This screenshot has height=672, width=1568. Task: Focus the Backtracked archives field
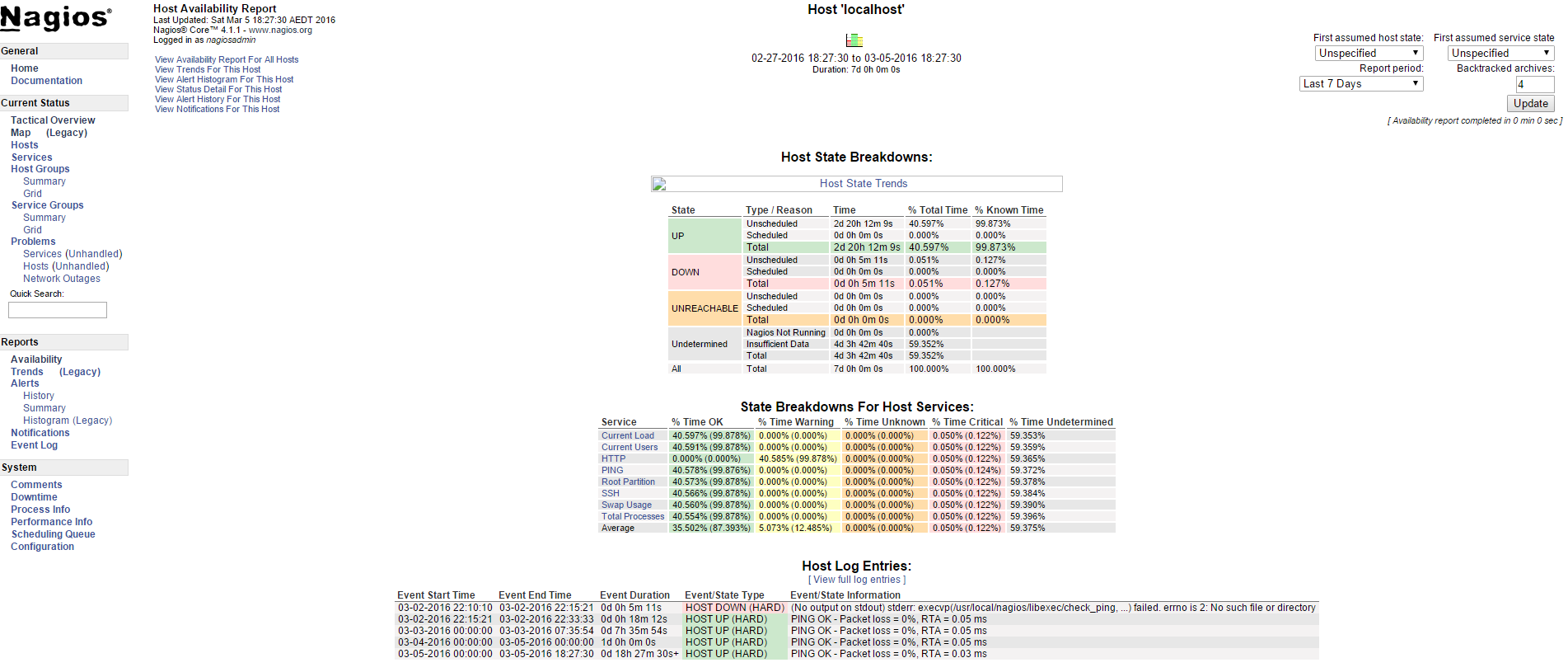click(x=1534, y=84)
